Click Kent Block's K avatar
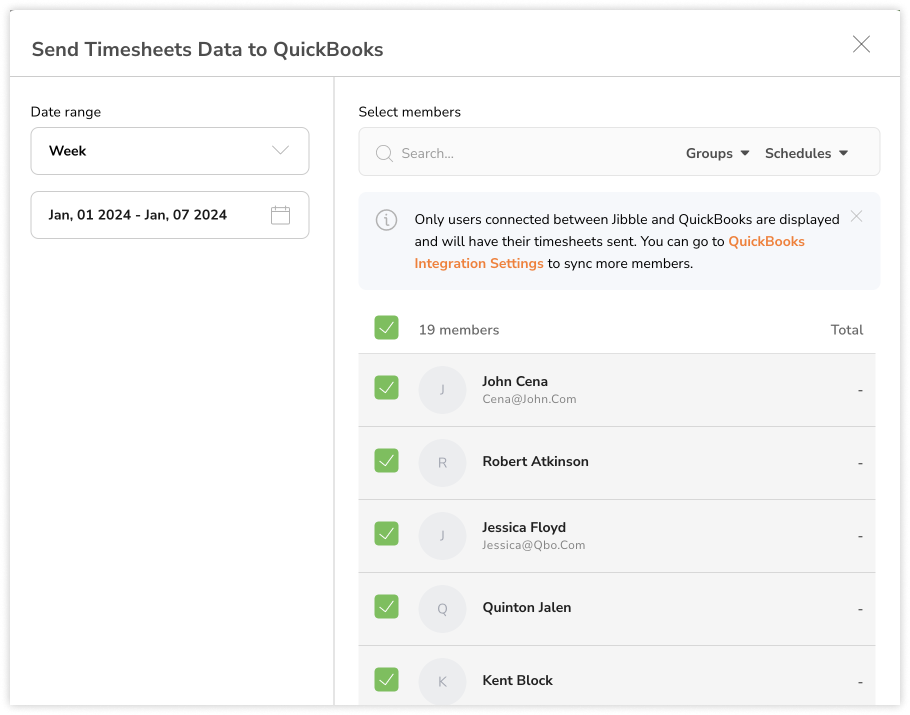Viewport: 910px width, 715px height. point(442,681)
